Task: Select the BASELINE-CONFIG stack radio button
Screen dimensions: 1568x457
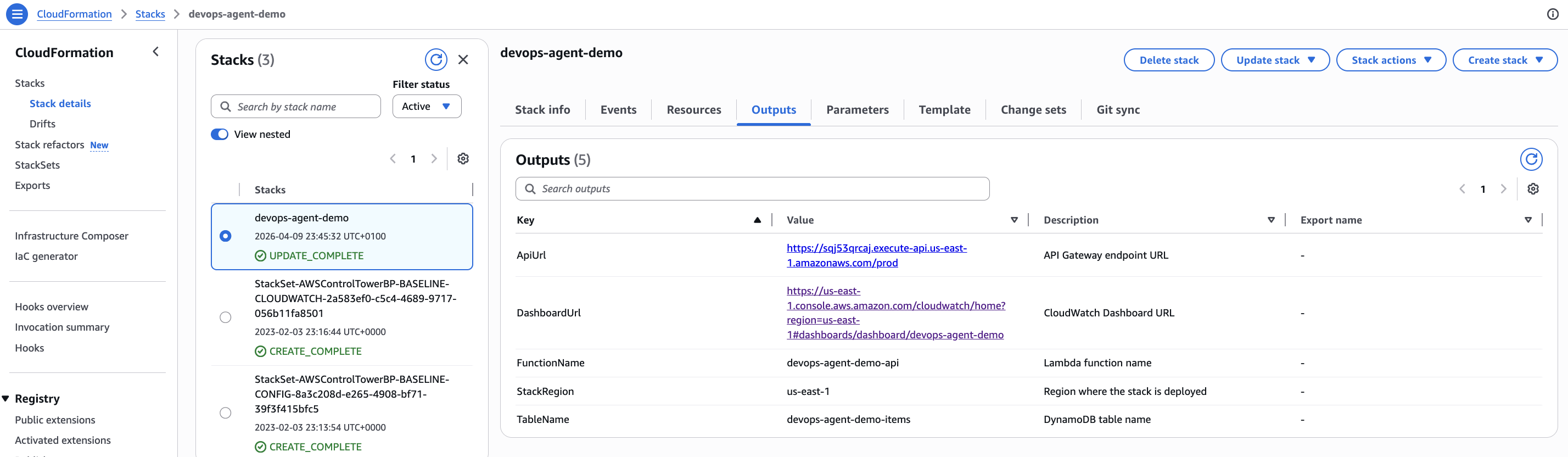Action: tap(225, 413)
